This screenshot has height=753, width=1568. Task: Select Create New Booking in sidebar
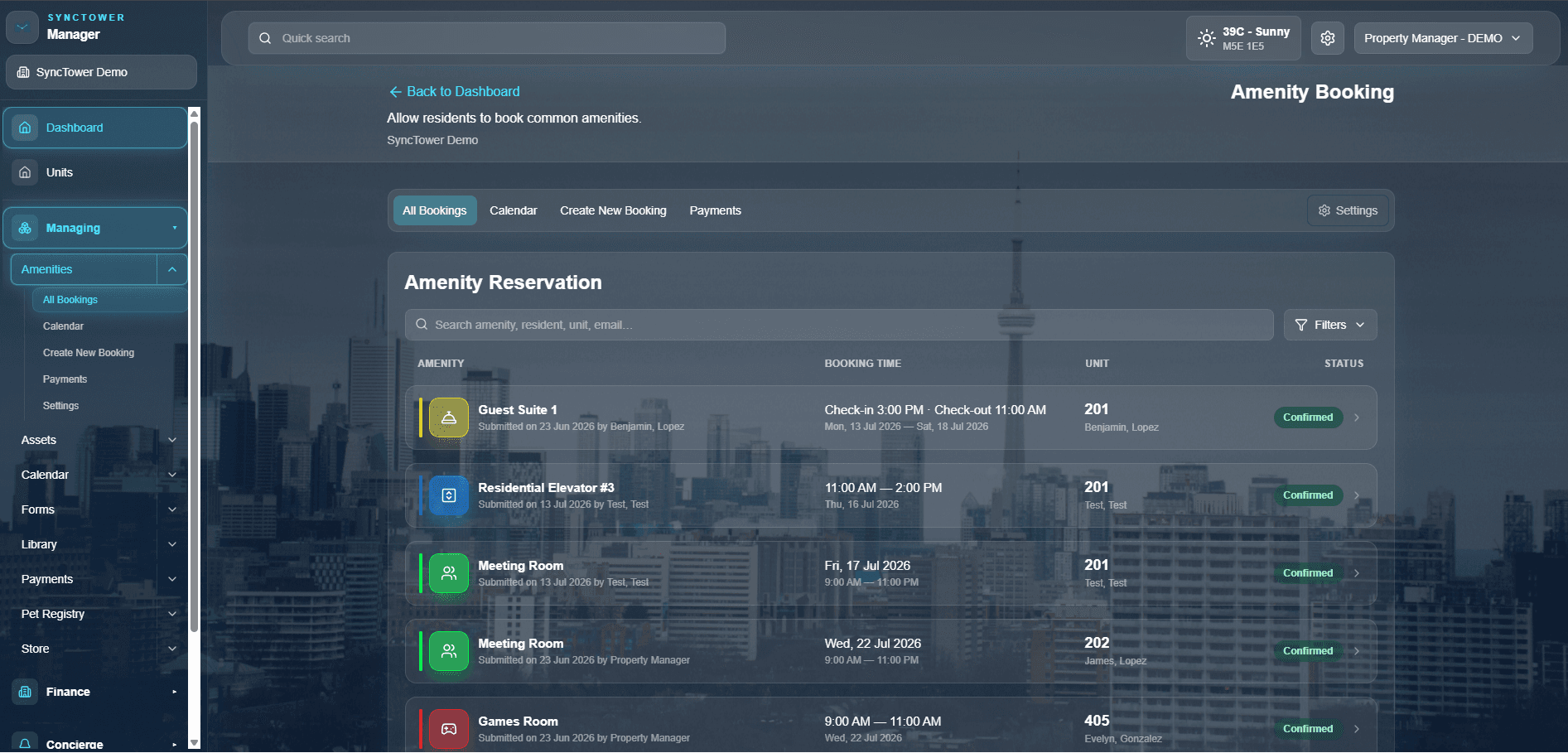coord(89,353)
